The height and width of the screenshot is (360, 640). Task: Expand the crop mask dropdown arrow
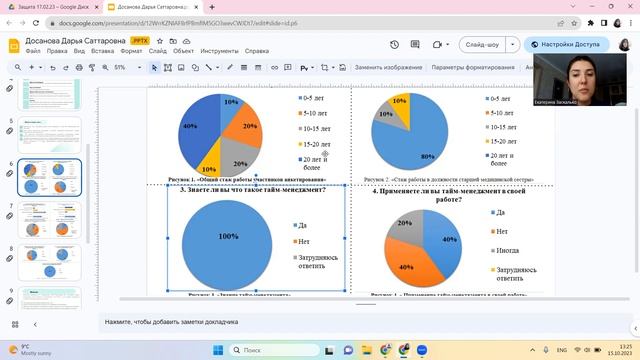coord(333,68)
